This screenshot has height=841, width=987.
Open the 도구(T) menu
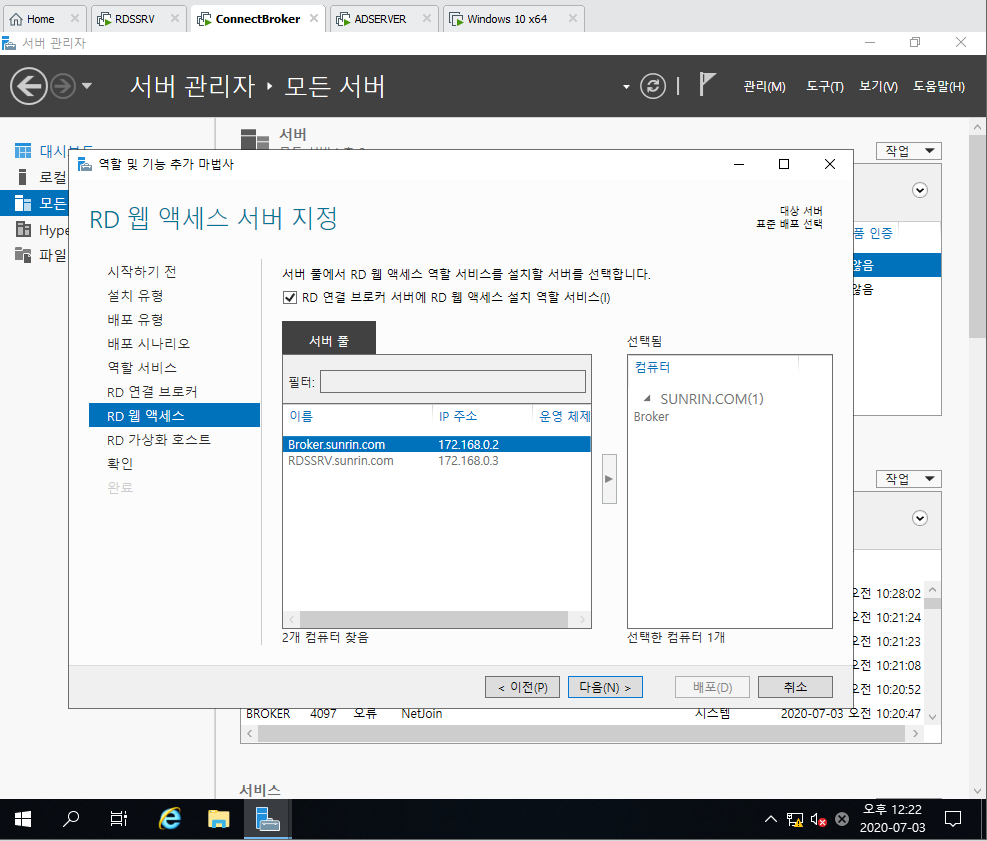tap(825, 86)
